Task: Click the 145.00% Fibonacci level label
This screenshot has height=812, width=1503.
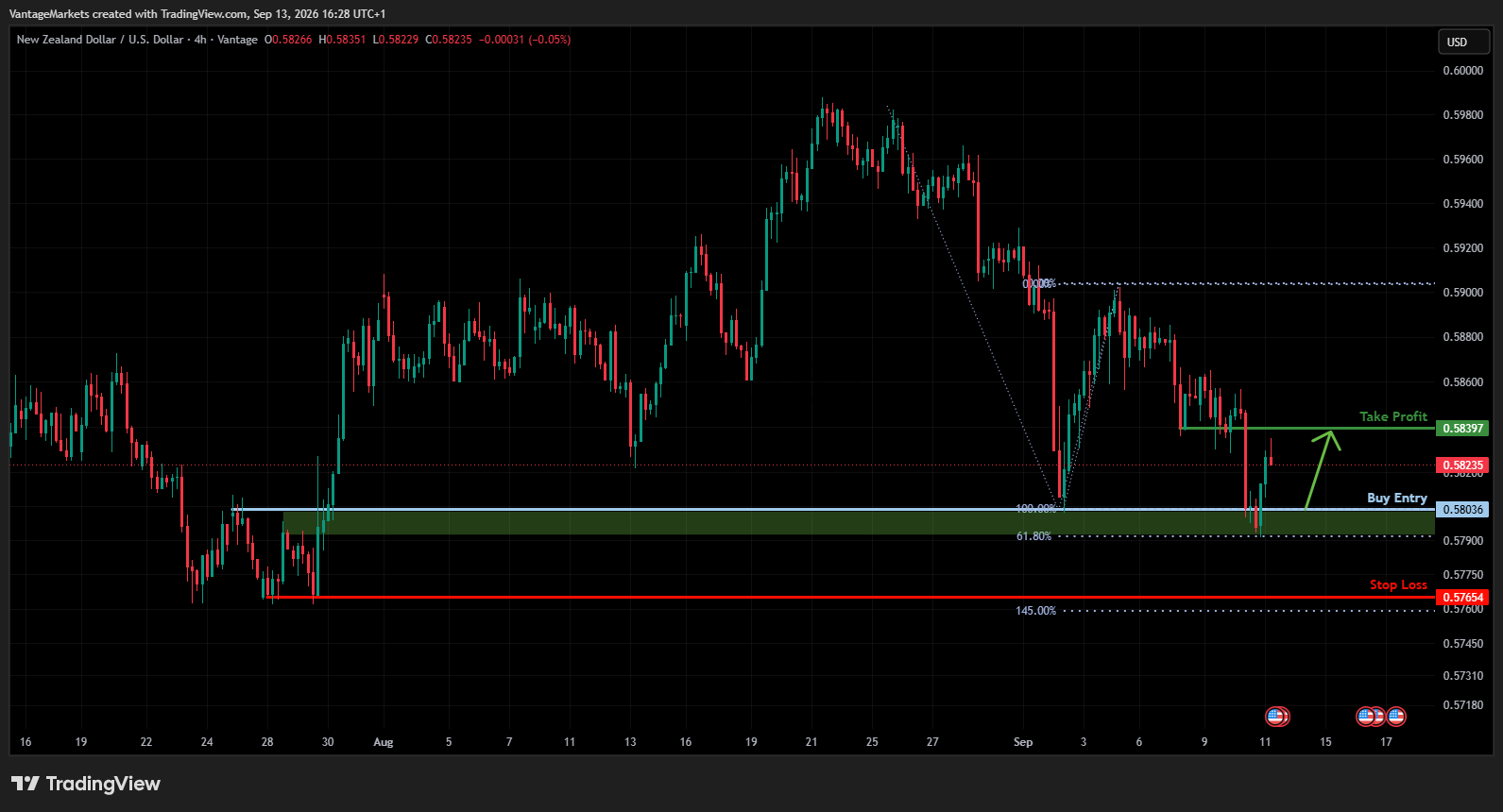Action: coord(1035,611)
